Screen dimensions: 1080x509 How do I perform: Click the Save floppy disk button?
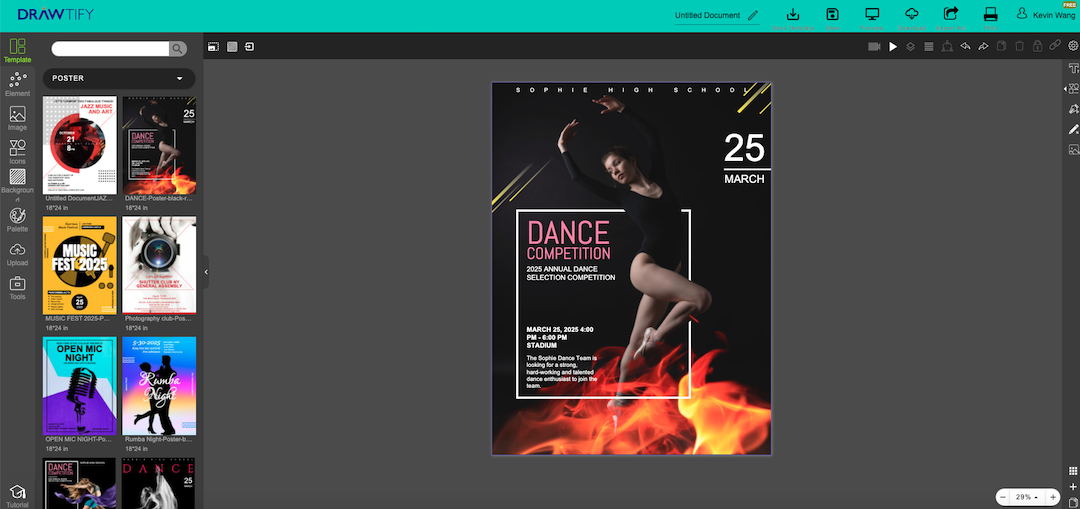pos(833,19)
